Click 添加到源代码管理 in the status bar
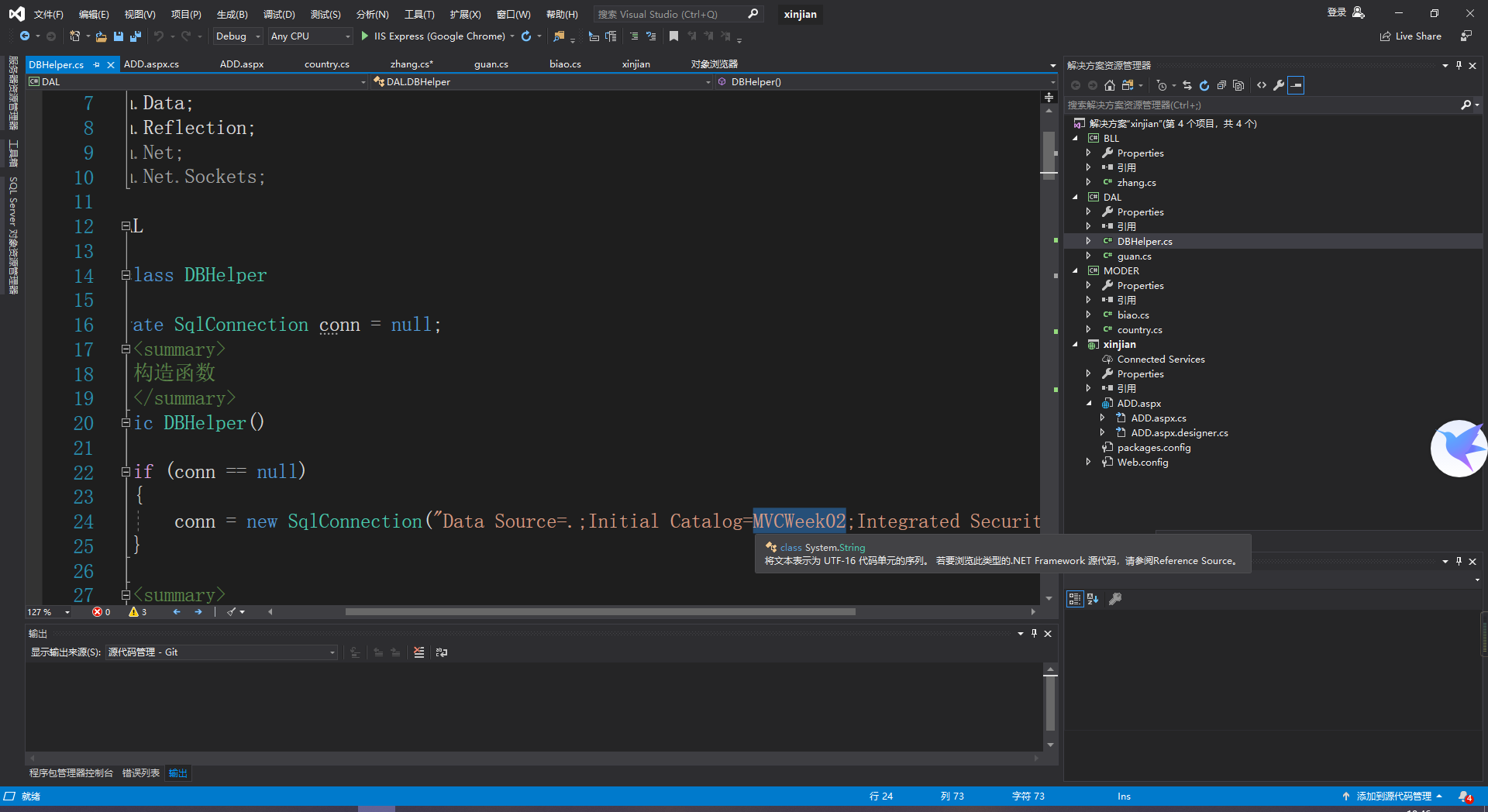 1393,797
